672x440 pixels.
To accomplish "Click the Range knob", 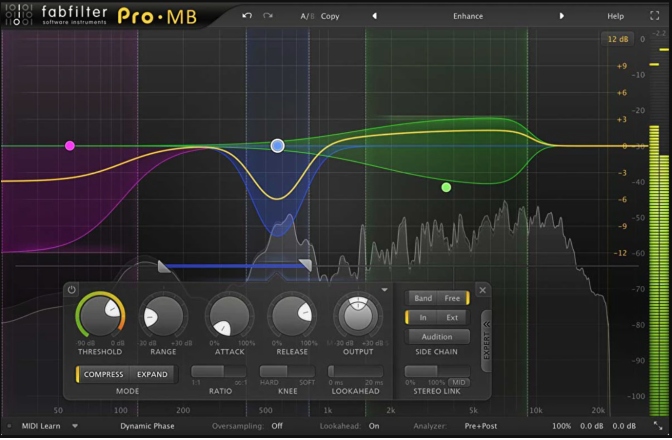I will (163, 316).
